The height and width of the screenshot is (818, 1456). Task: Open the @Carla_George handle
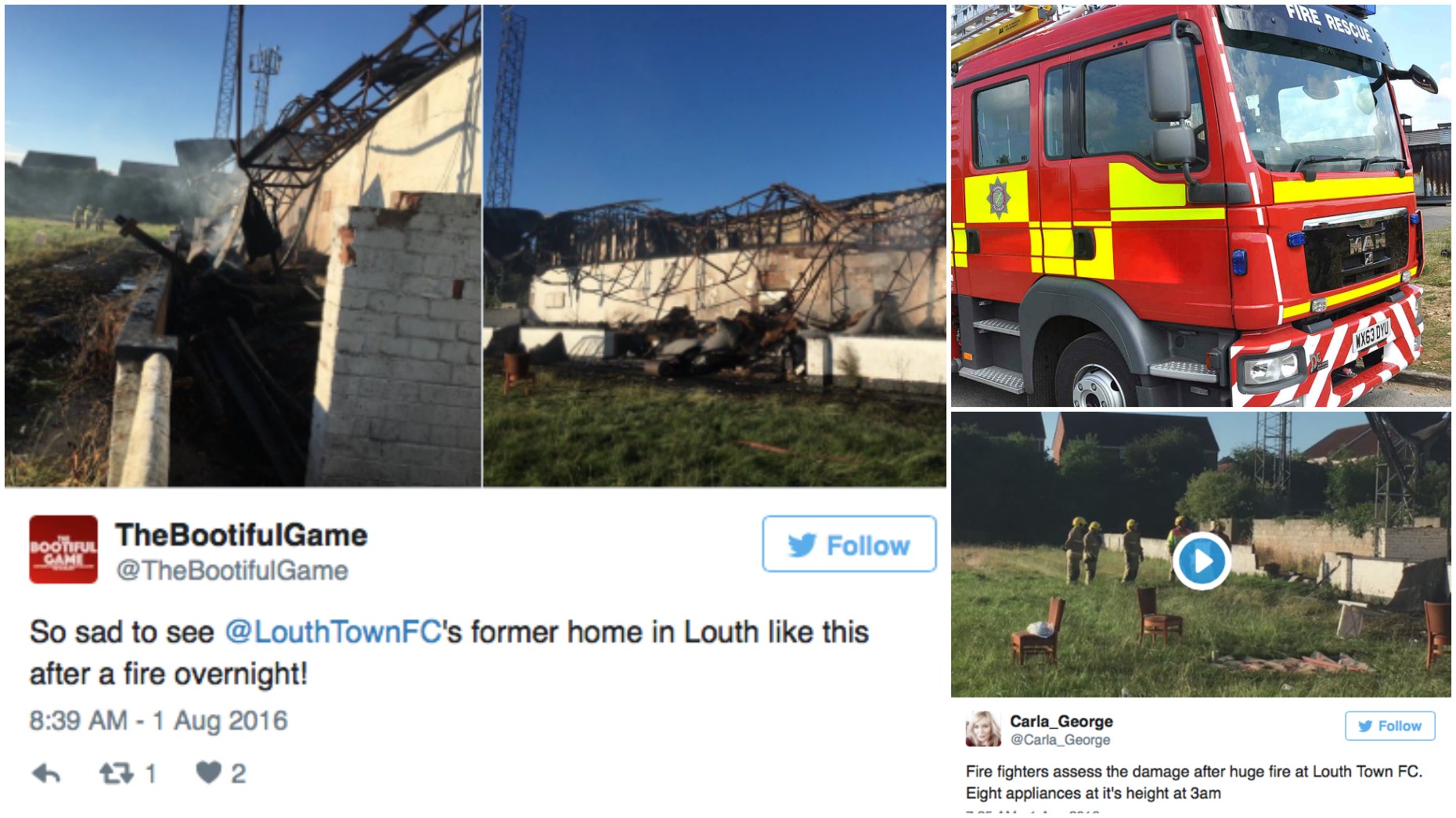(1060, 740)
